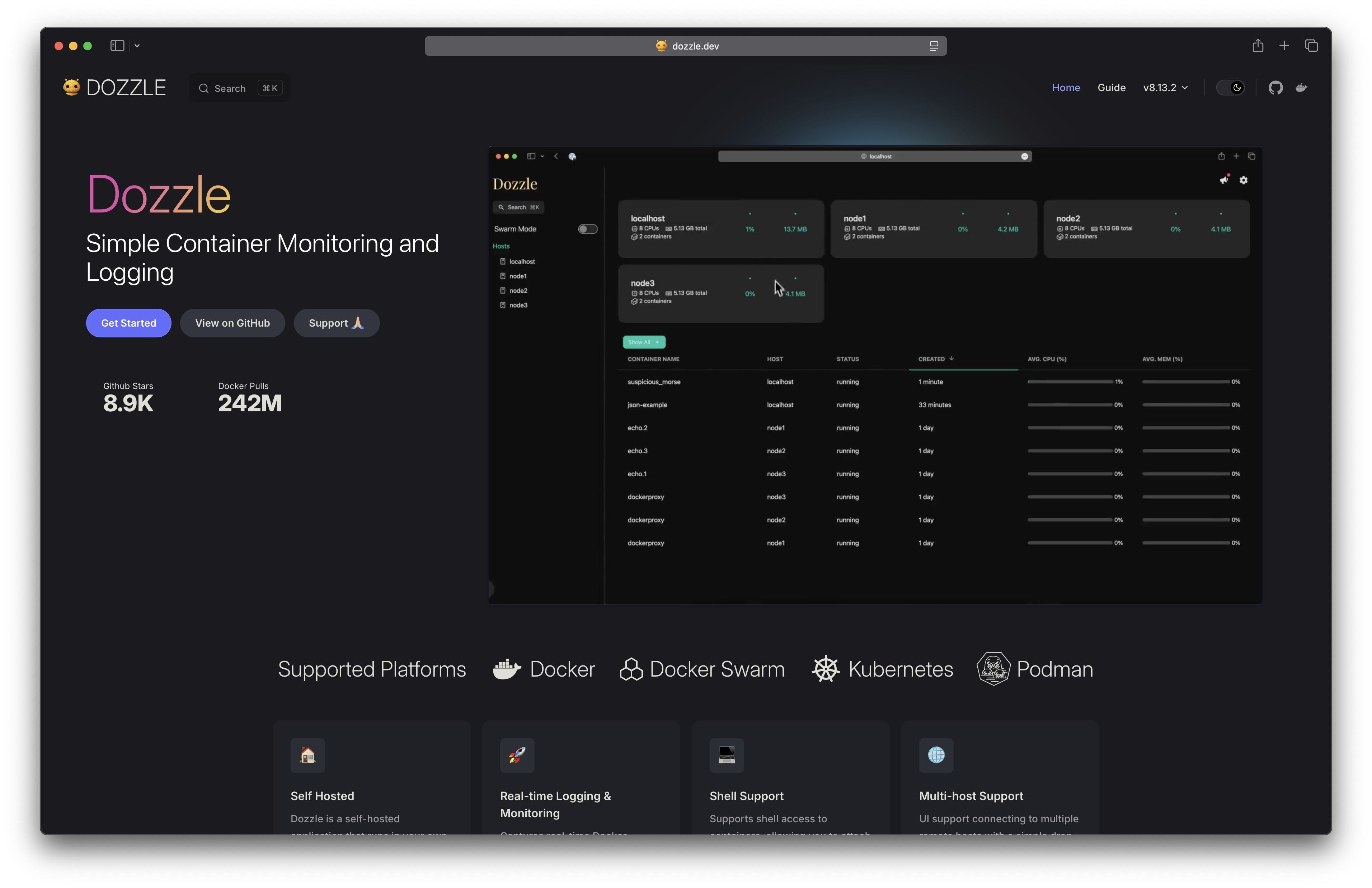Click the localhost host card in the demo
This screenshot has width=1372, height=888.
720,228
